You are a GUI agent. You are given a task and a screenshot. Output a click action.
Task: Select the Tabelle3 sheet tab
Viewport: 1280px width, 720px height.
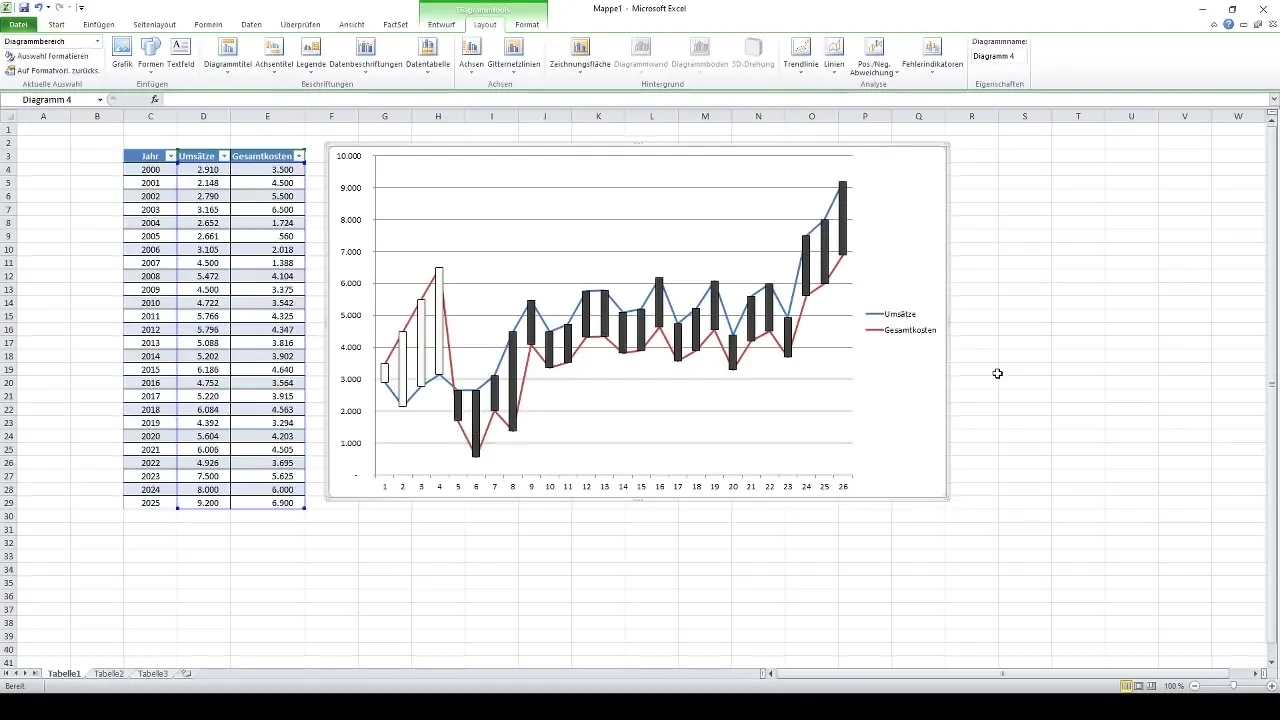153,674
